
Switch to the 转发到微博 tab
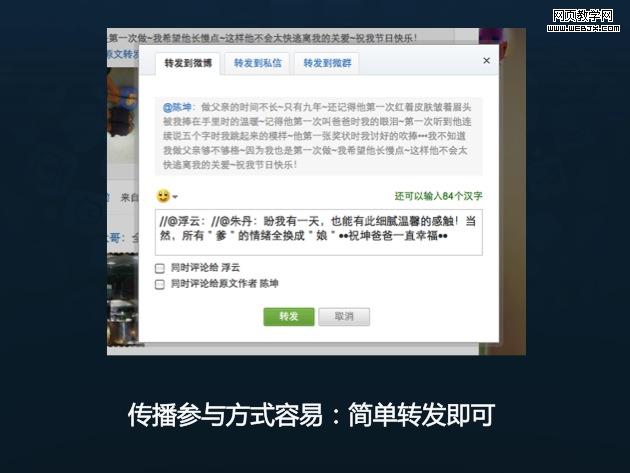[x=188, y=63]
